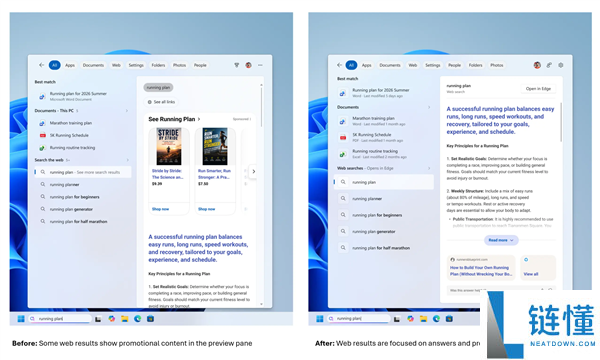600x360 pixels.
Task: Open Task View in the Before taskbar
Action: click(98, 319)
